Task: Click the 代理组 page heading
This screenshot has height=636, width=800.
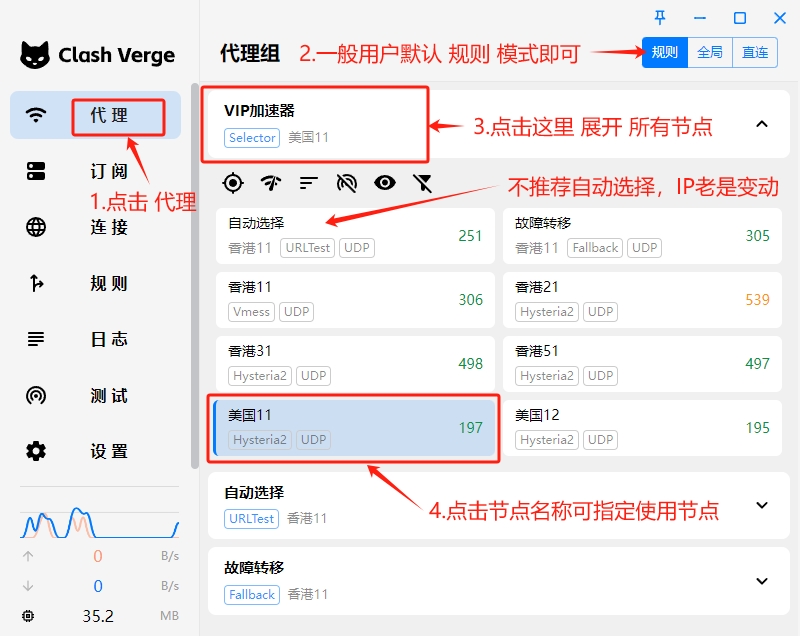Action: click(250, 54)
